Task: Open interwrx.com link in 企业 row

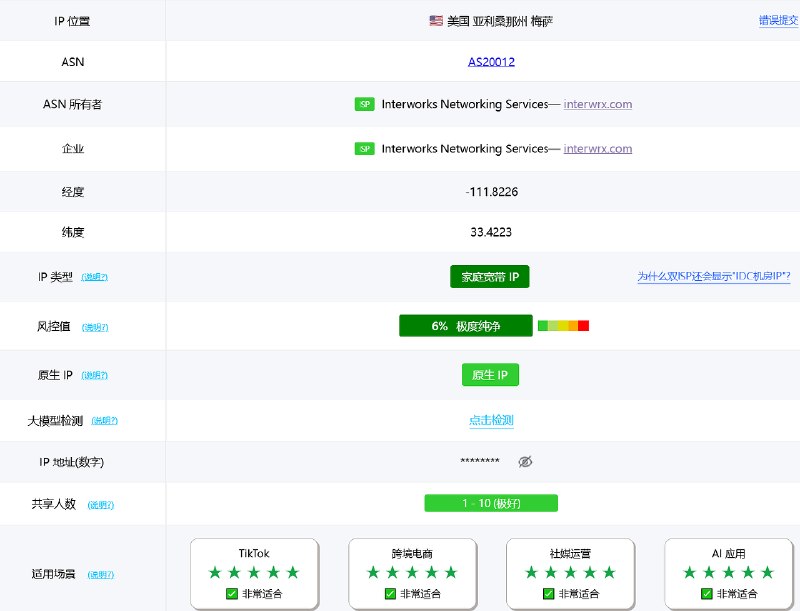Action: coord(597,148)
